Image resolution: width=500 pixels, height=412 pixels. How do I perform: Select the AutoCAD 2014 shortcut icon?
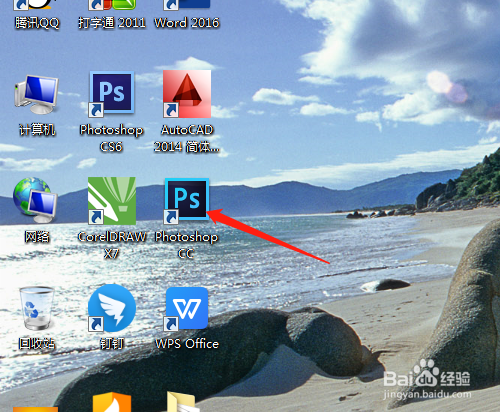pyautogui.click(x=187, y=94)
